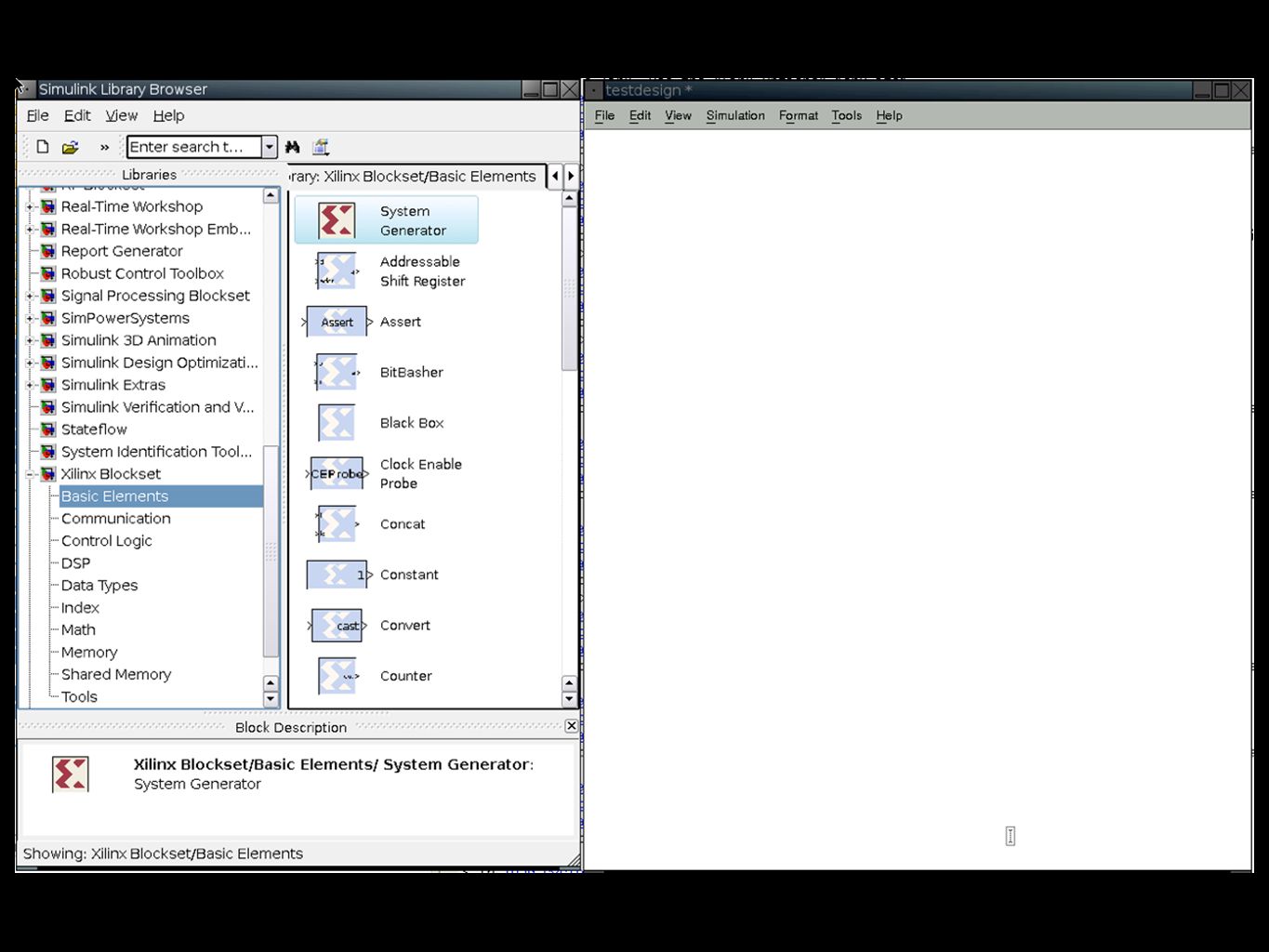Select Memory in library tree

(89, 653)
